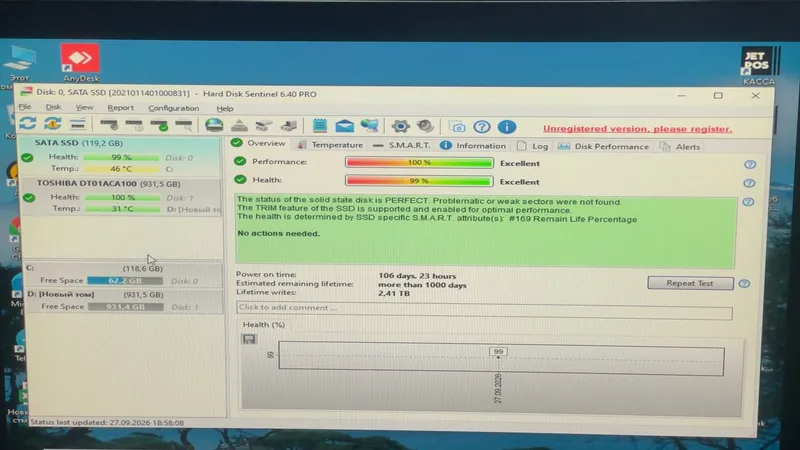This screenshot has width=800, height=450.
Task: Click the C: free space 62,2 GB bar
Action: [x=125, y=281]
